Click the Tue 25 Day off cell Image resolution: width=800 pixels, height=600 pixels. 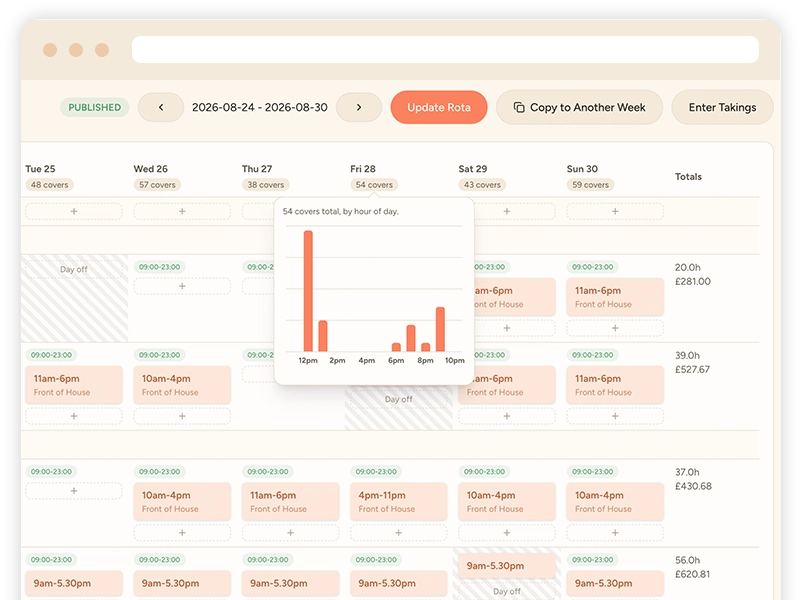(x=74, y=269)
